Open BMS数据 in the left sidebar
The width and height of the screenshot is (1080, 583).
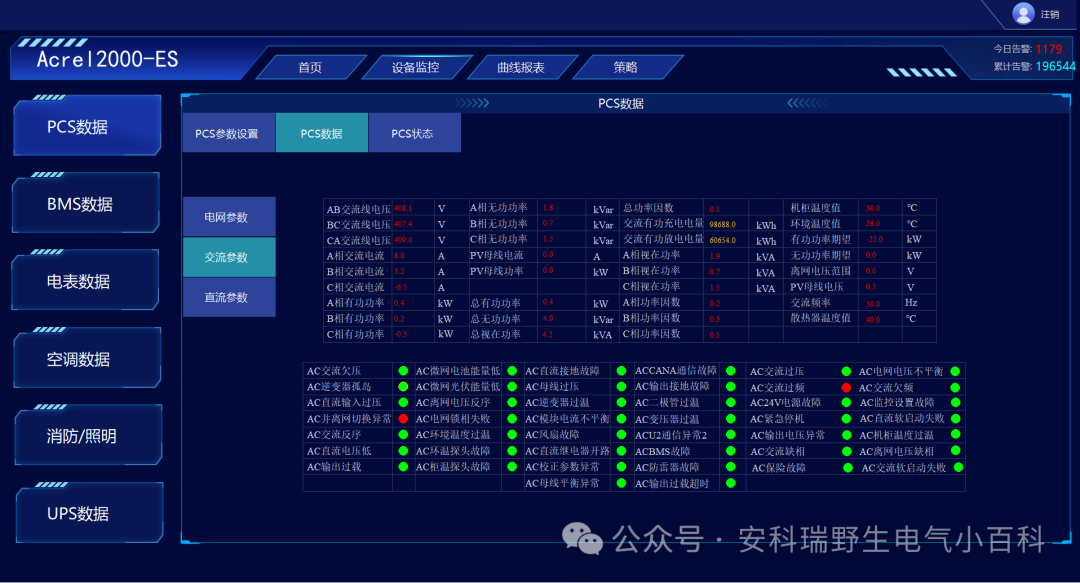pyautogui.click(x=86, y=204)
